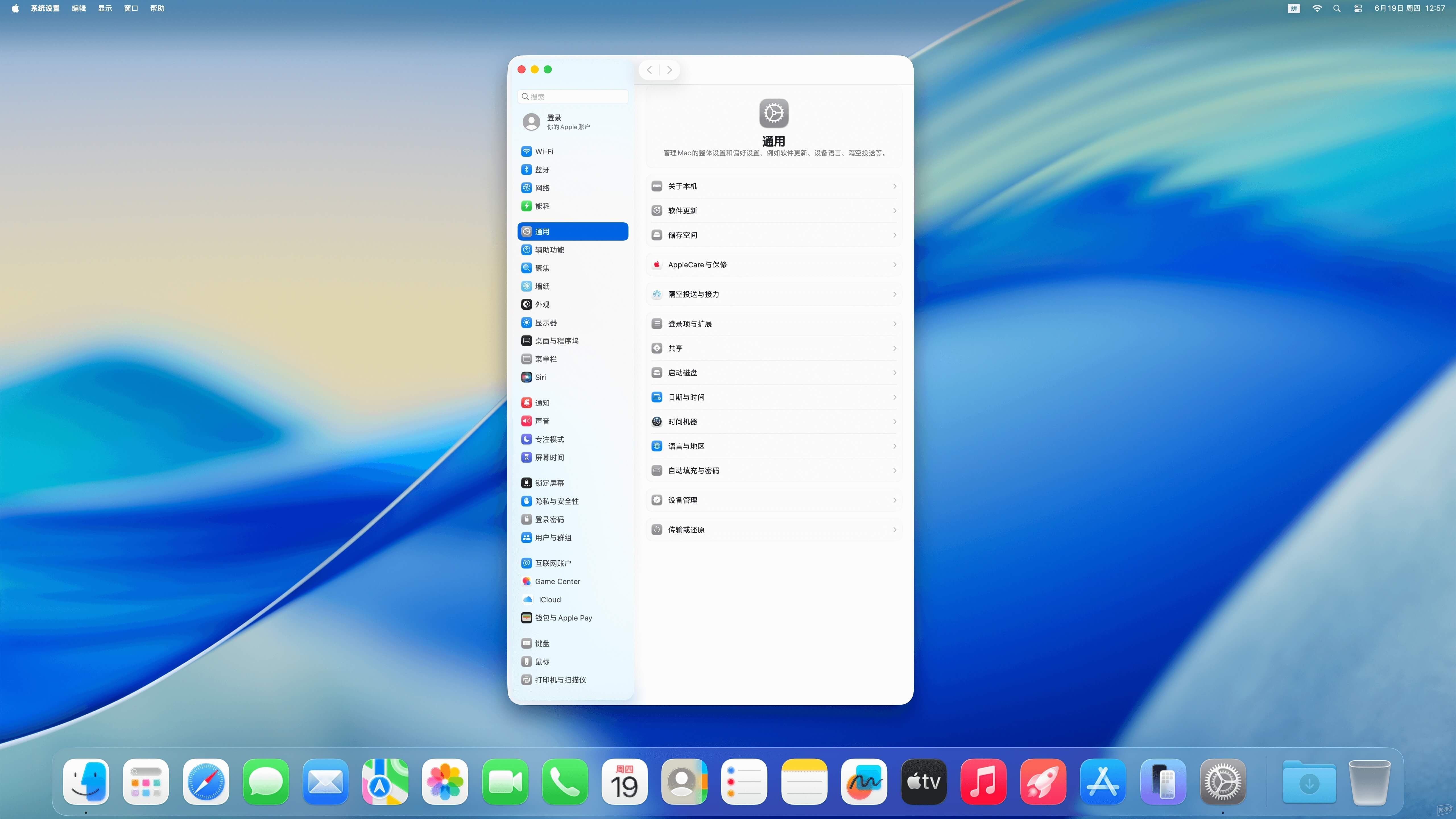
Task: Open 能耗 energy settings
Action: 572,206
